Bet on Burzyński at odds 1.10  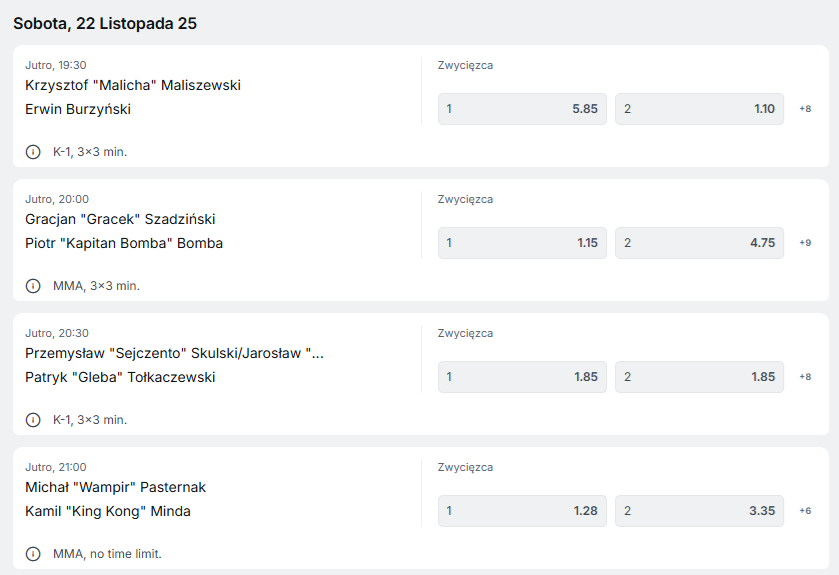pyautogui.click(x=699, y=109)
